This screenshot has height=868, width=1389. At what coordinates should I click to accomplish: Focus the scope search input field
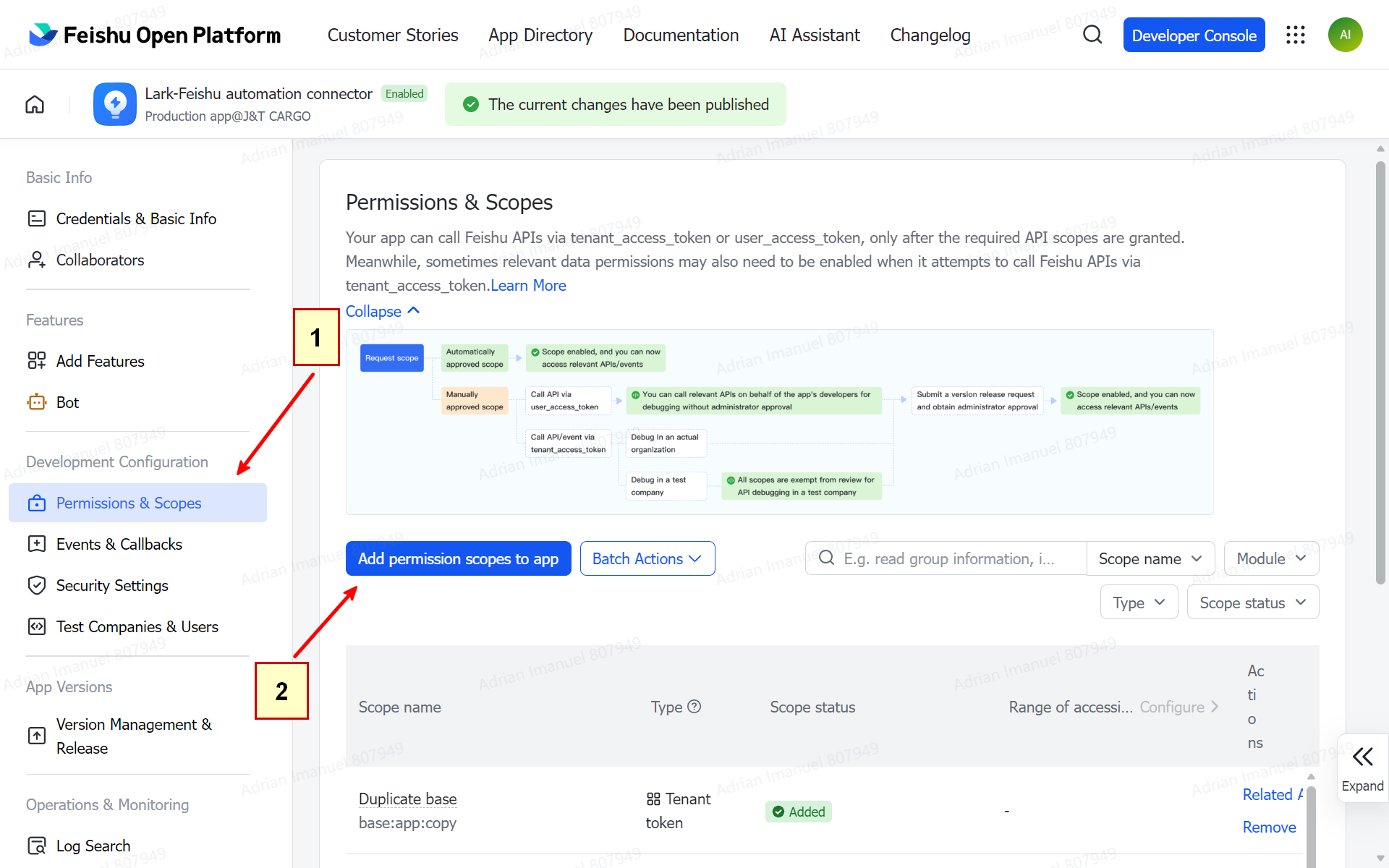(946, 558)
